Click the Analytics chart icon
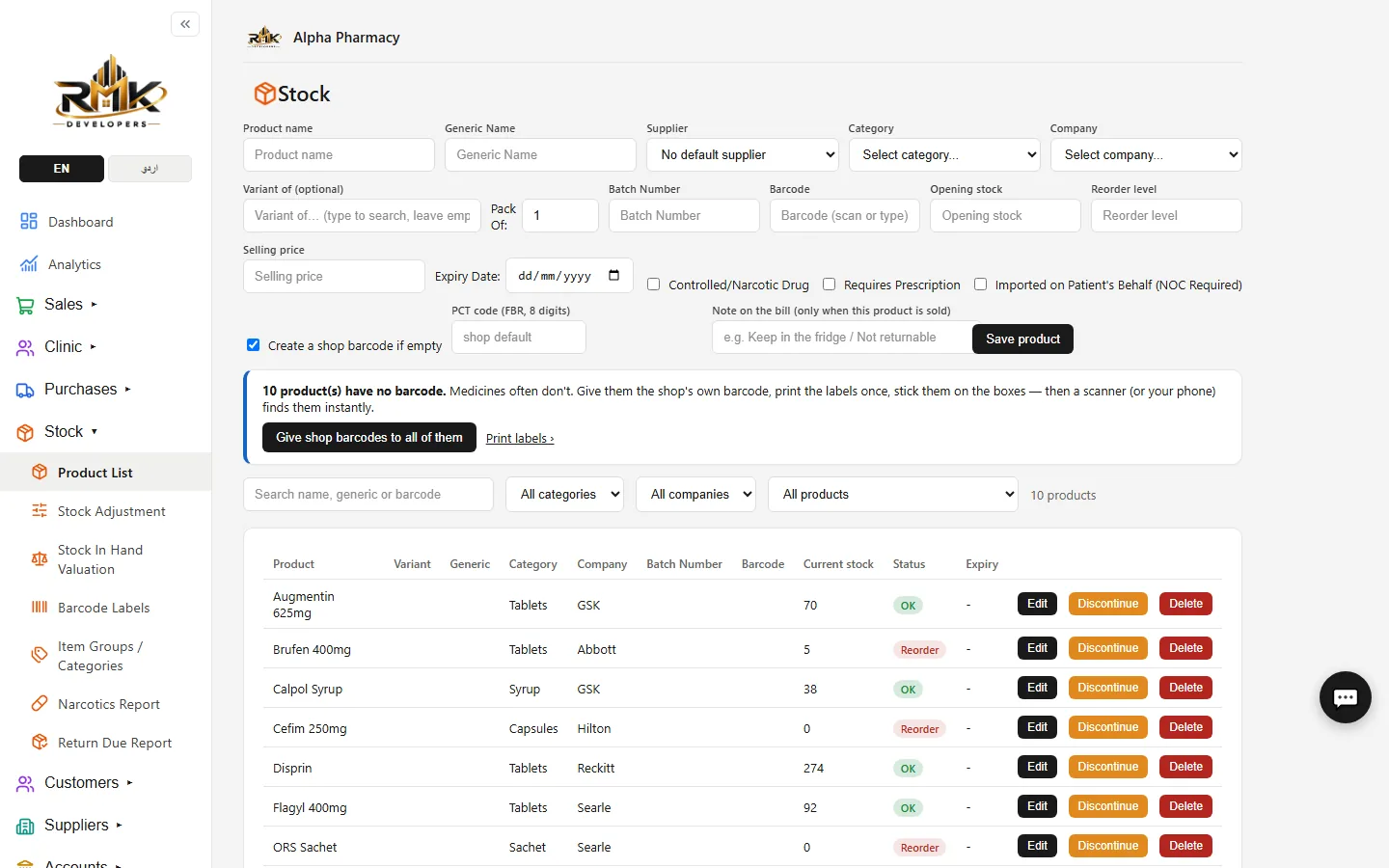This screenshot has height=868, width=1389. coord(29,264)
